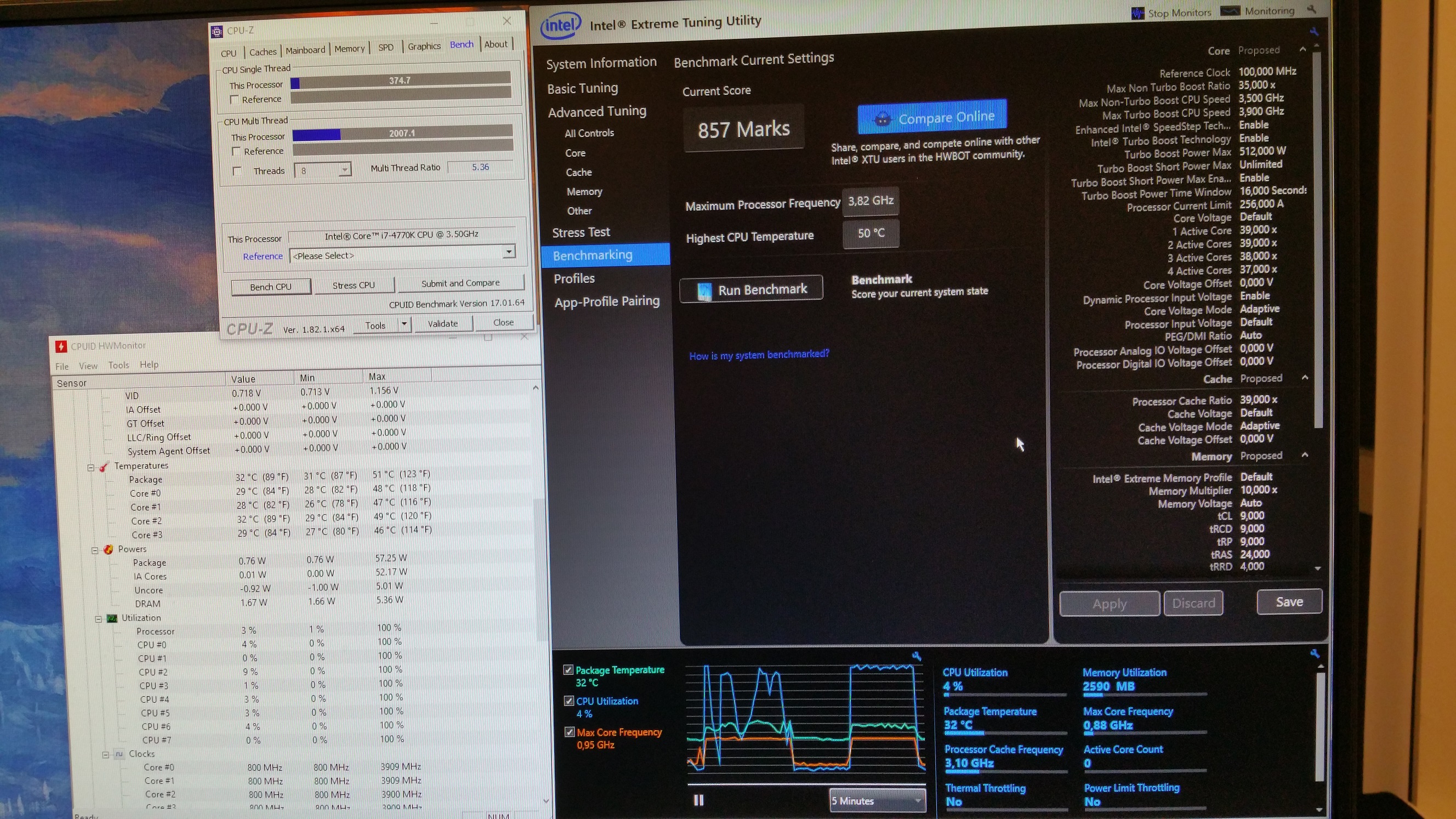Viewport: 1456px width, 819px height.
Task: Open the File menu in HWMonitor
Action: [x=61, y=366]
